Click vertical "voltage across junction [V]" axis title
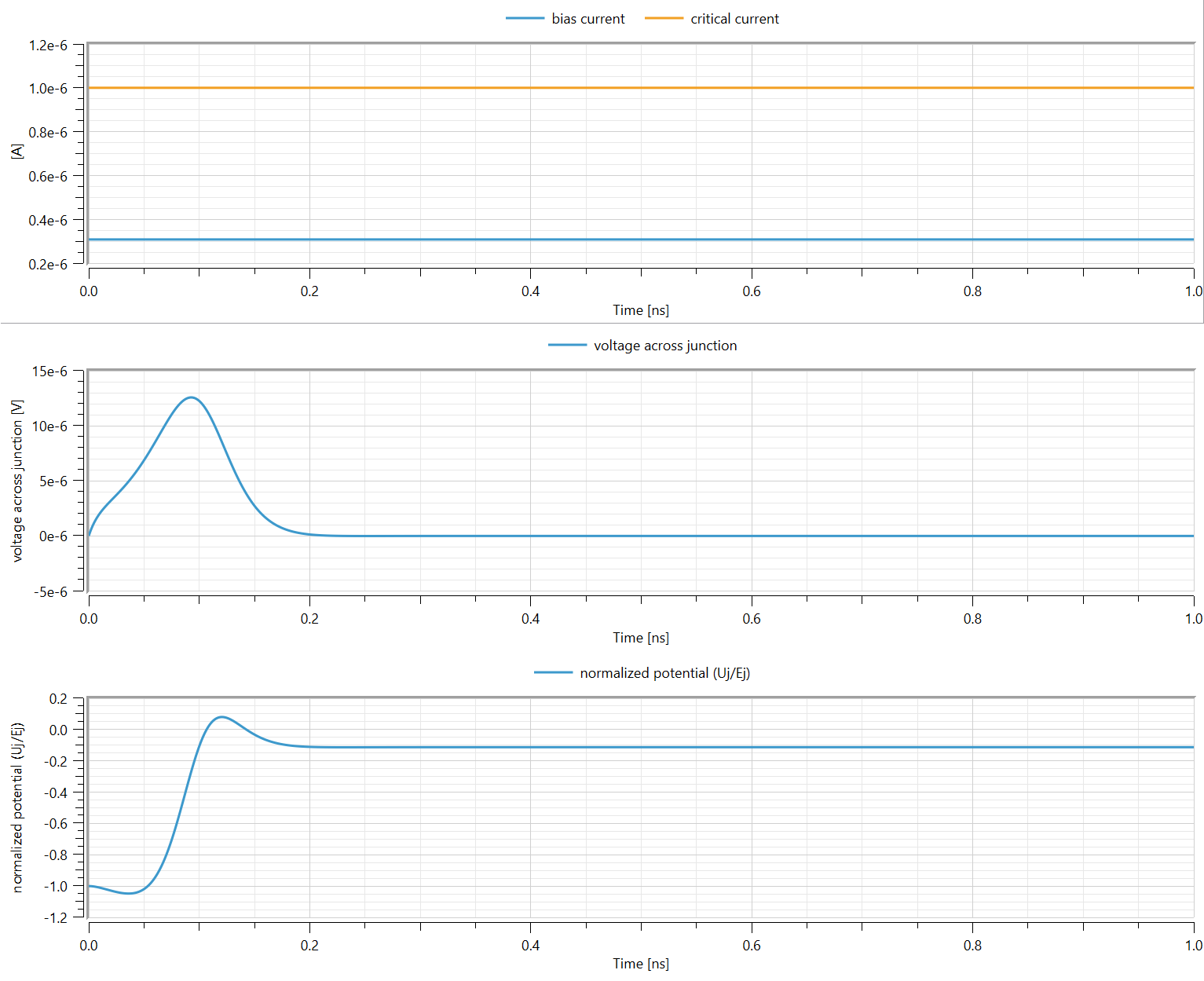This screenshot has height=981, width=1204. [17, 481]
